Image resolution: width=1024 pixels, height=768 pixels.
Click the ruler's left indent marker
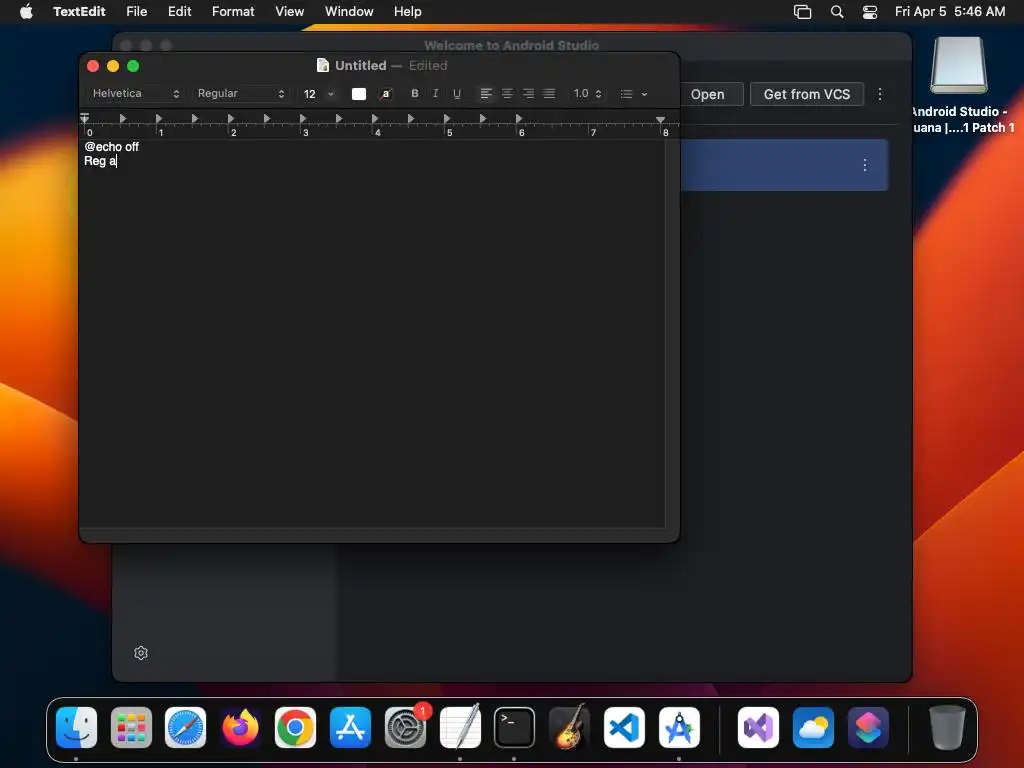[x=85, y=118]
